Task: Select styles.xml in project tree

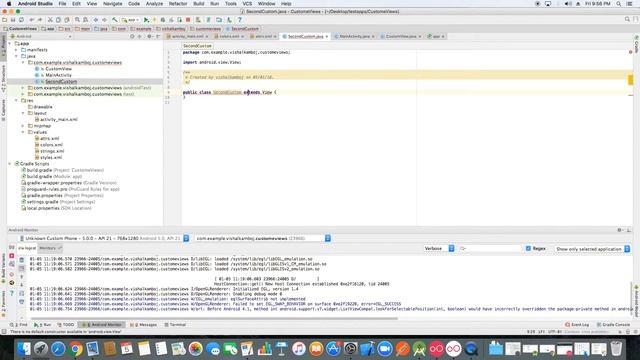Action: (51, 158)
